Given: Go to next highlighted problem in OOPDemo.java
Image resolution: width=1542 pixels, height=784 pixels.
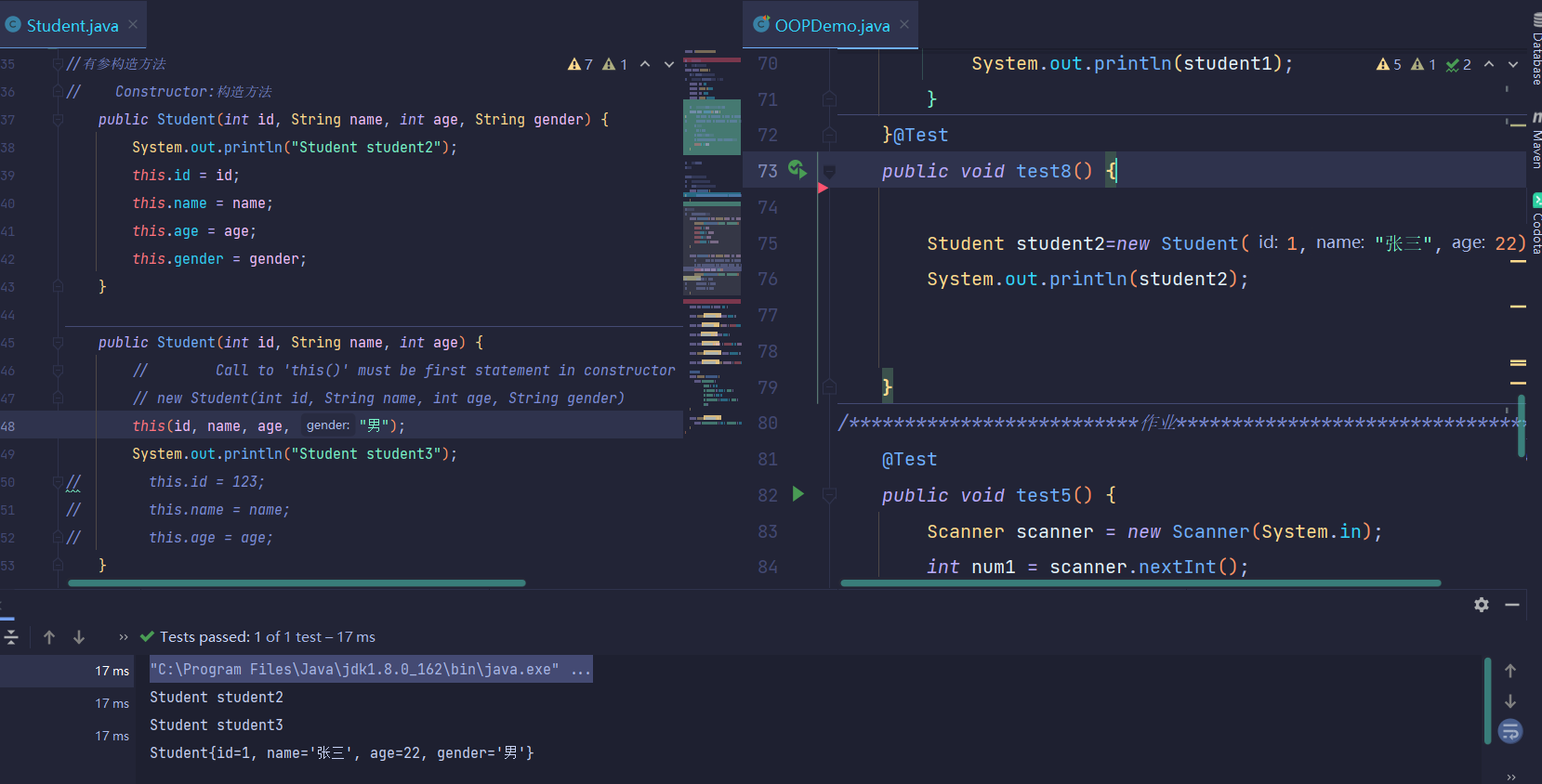Looking at the screenshot, I should tap(1513, 64).
